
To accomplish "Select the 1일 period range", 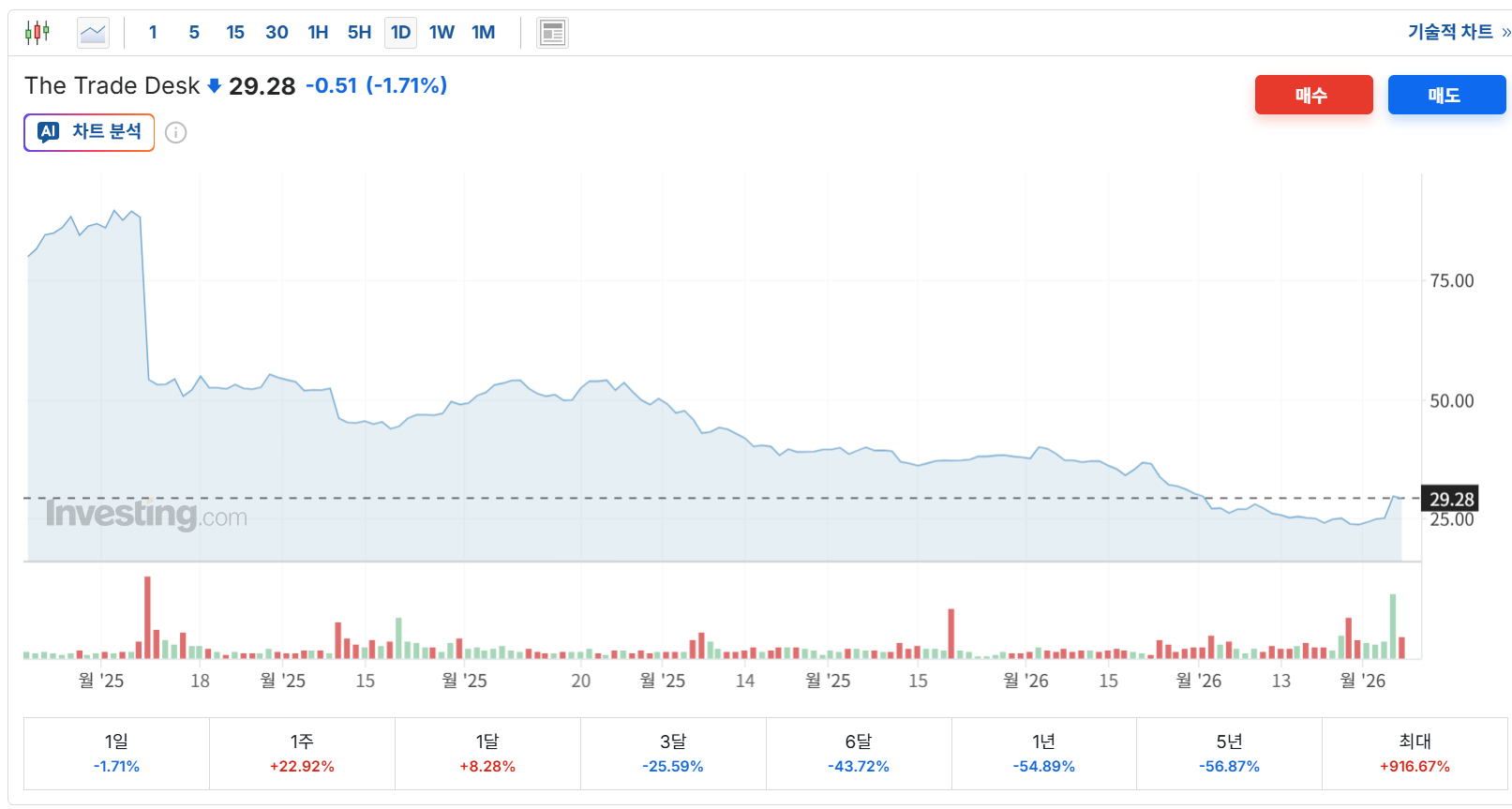I will point(116,754).
